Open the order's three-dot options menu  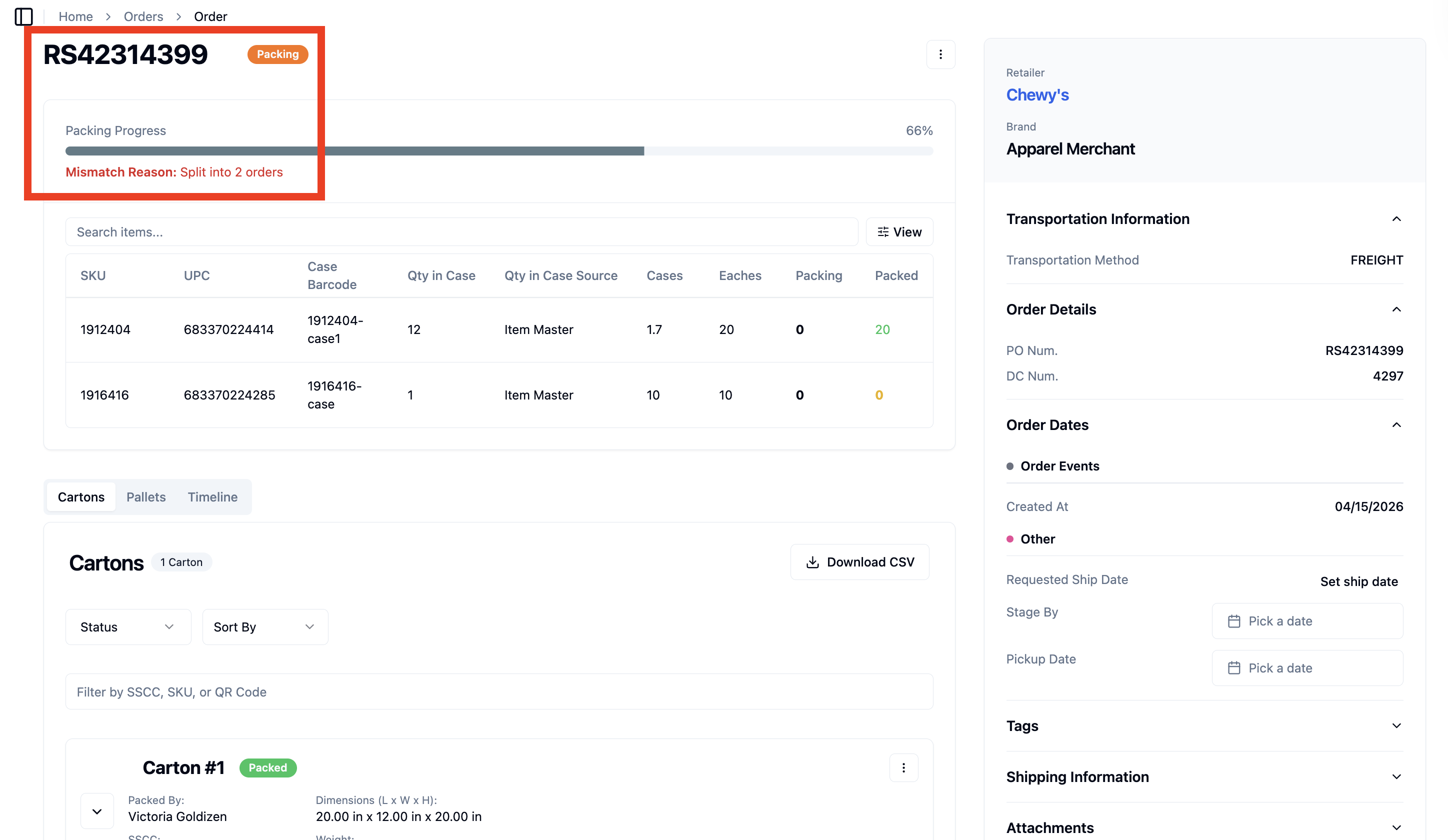[x=940, y=54]
